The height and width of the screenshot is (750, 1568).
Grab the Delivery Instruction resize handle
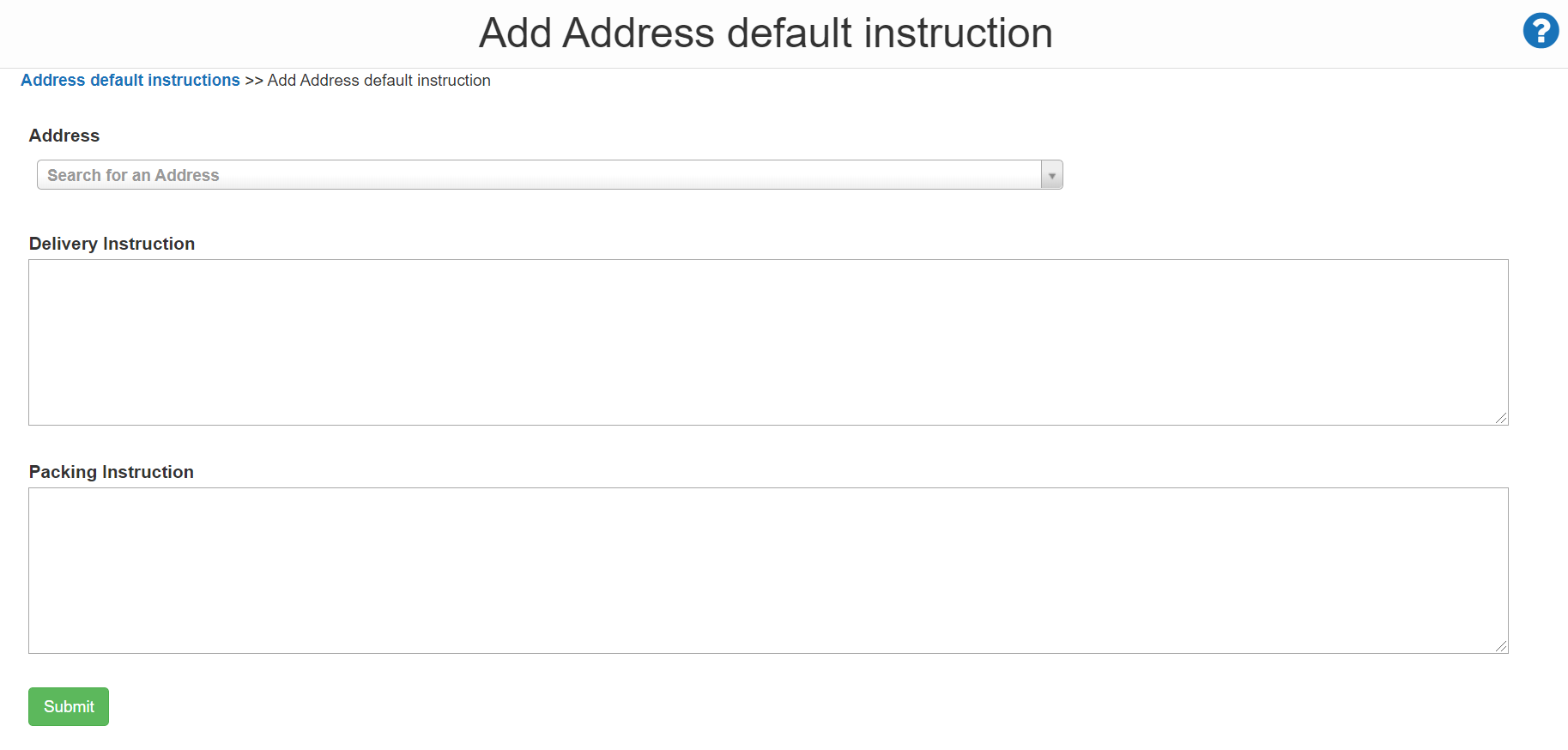(x=1500, y=418)
